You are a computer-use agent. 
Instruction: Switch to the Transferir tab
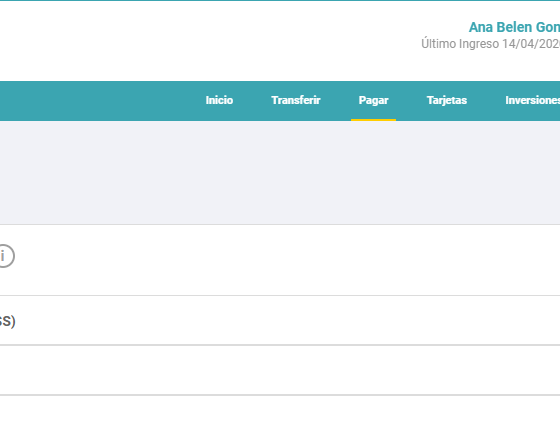coord(296,100)
